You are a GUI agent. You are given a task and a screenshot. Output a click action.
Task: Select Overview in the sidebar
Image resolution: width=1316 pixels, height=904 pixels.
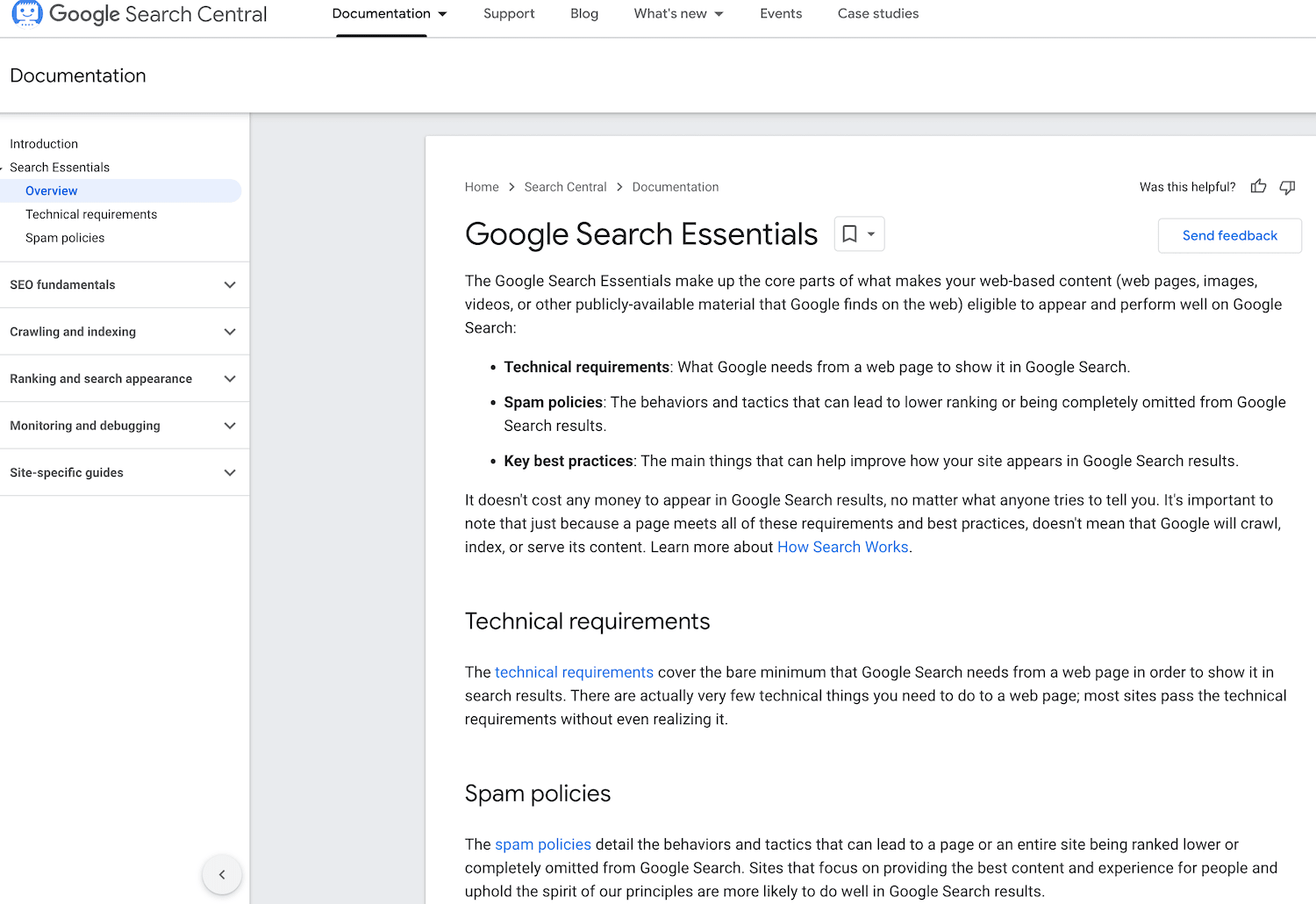[121, 190]
